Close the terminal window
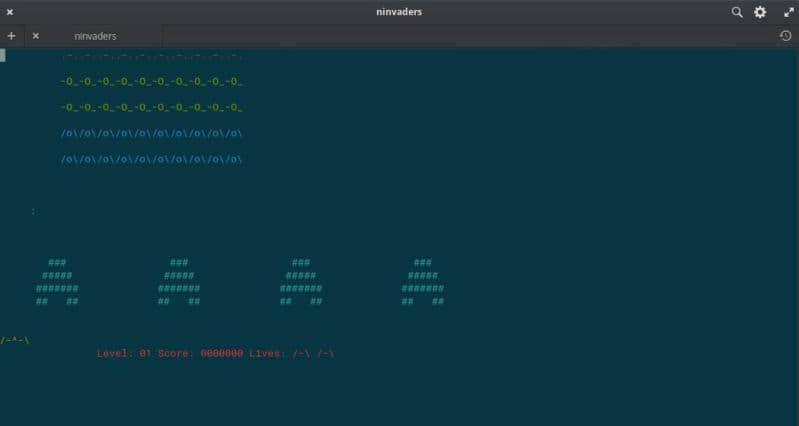 coord(10,12)
